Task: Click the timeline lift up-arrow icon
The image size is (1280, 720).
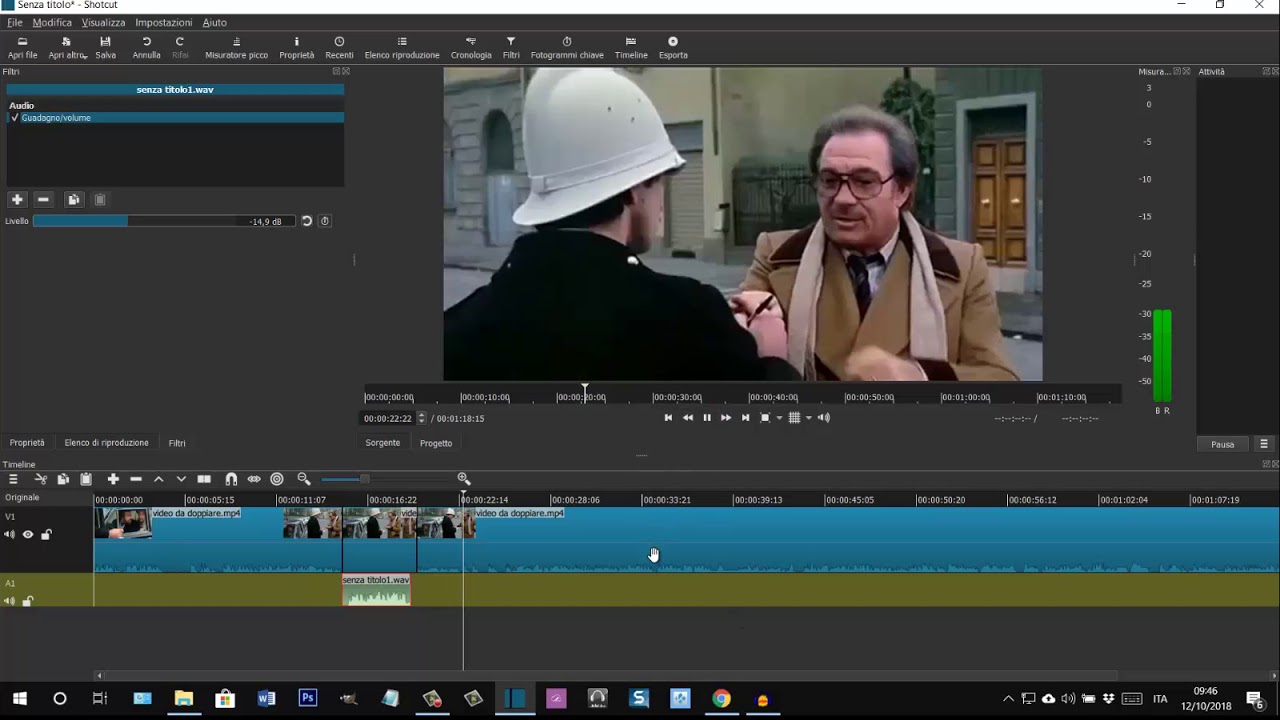Action: (158, 479)
